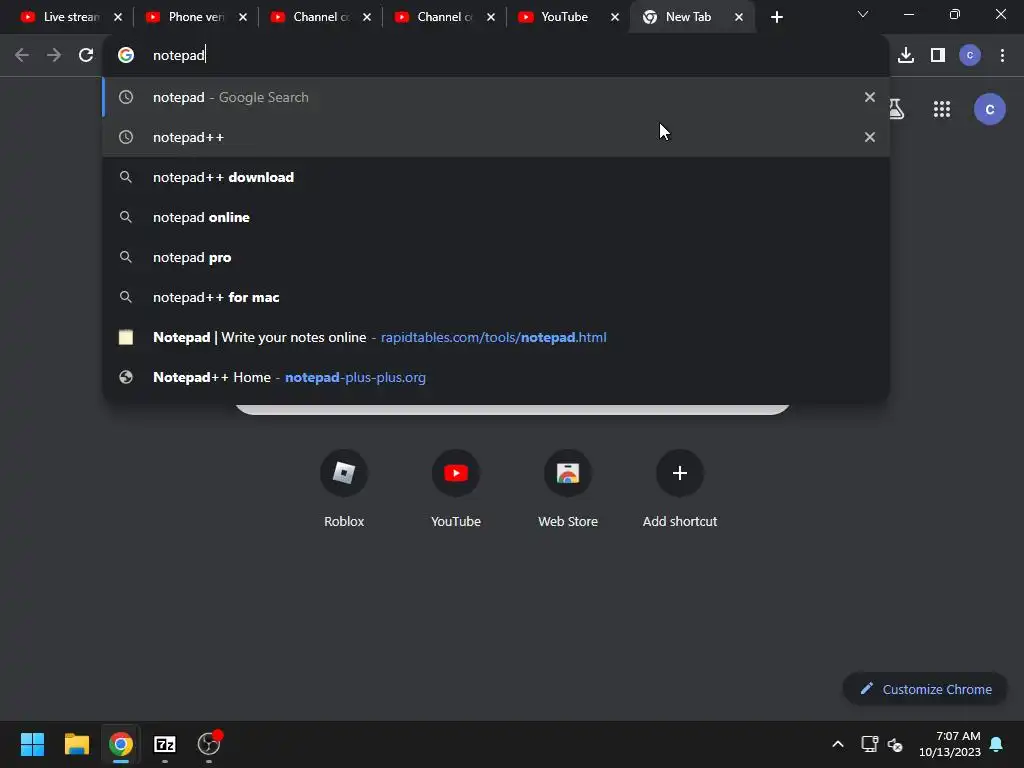Click the Google icon in the address bar
This screenshot has width=1024, height=768.
click(x=126, y=56)
